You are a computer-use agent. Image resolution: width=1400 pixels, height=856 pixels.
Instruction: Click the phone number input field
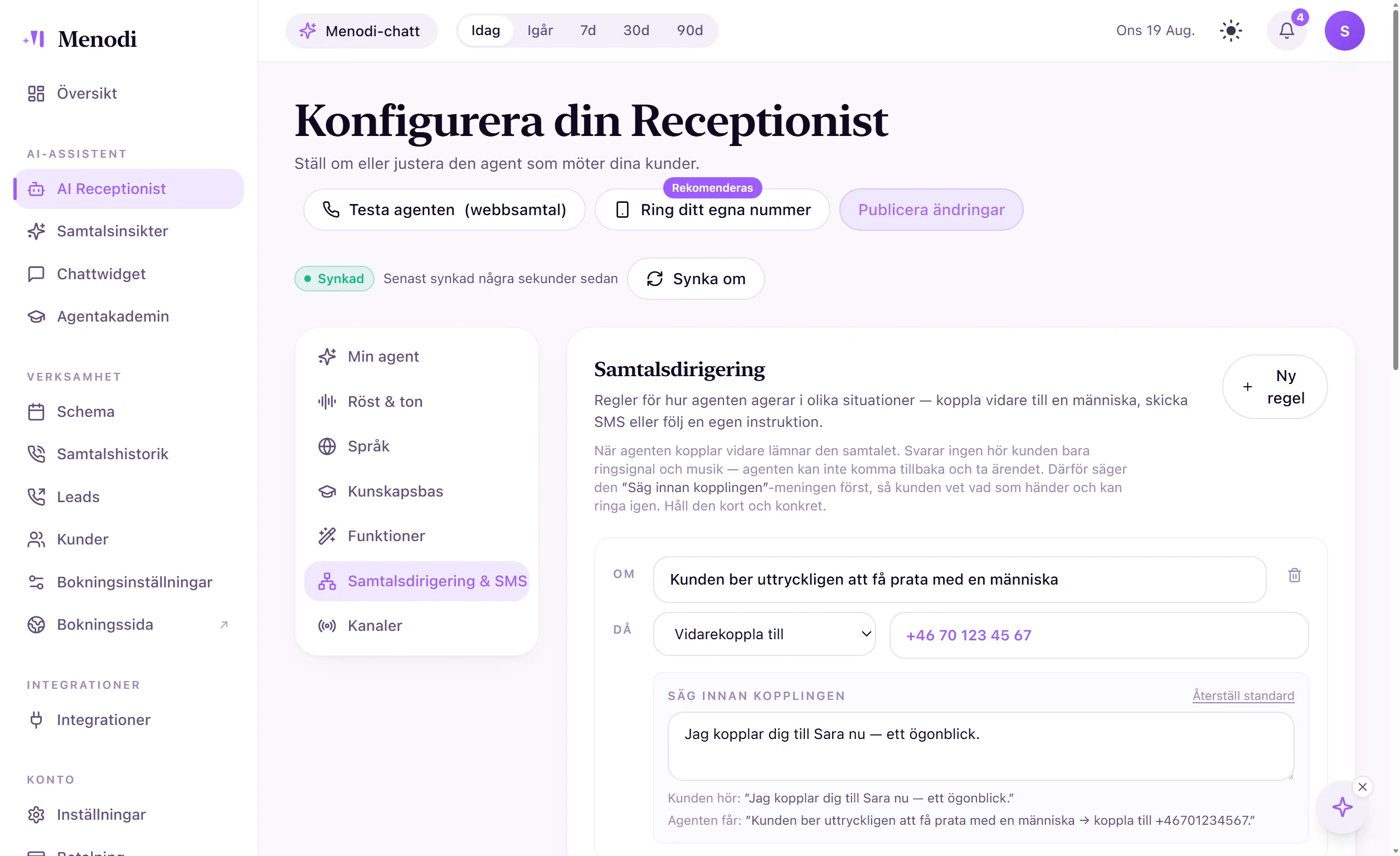click(1098, 635)
